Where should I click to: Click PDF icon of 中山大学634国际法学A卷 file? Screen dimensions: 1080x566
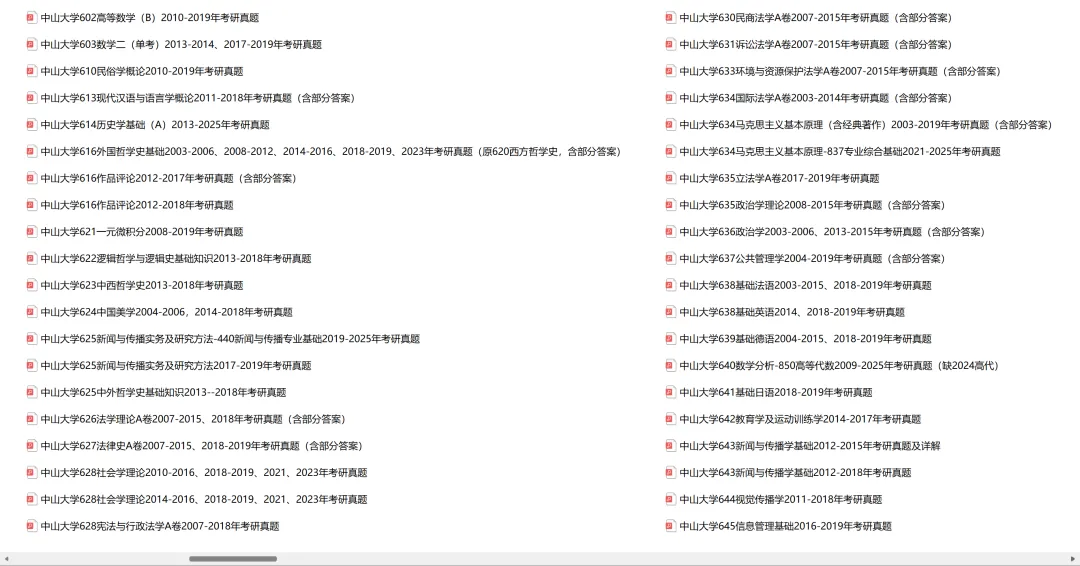(x=670, y=98)
